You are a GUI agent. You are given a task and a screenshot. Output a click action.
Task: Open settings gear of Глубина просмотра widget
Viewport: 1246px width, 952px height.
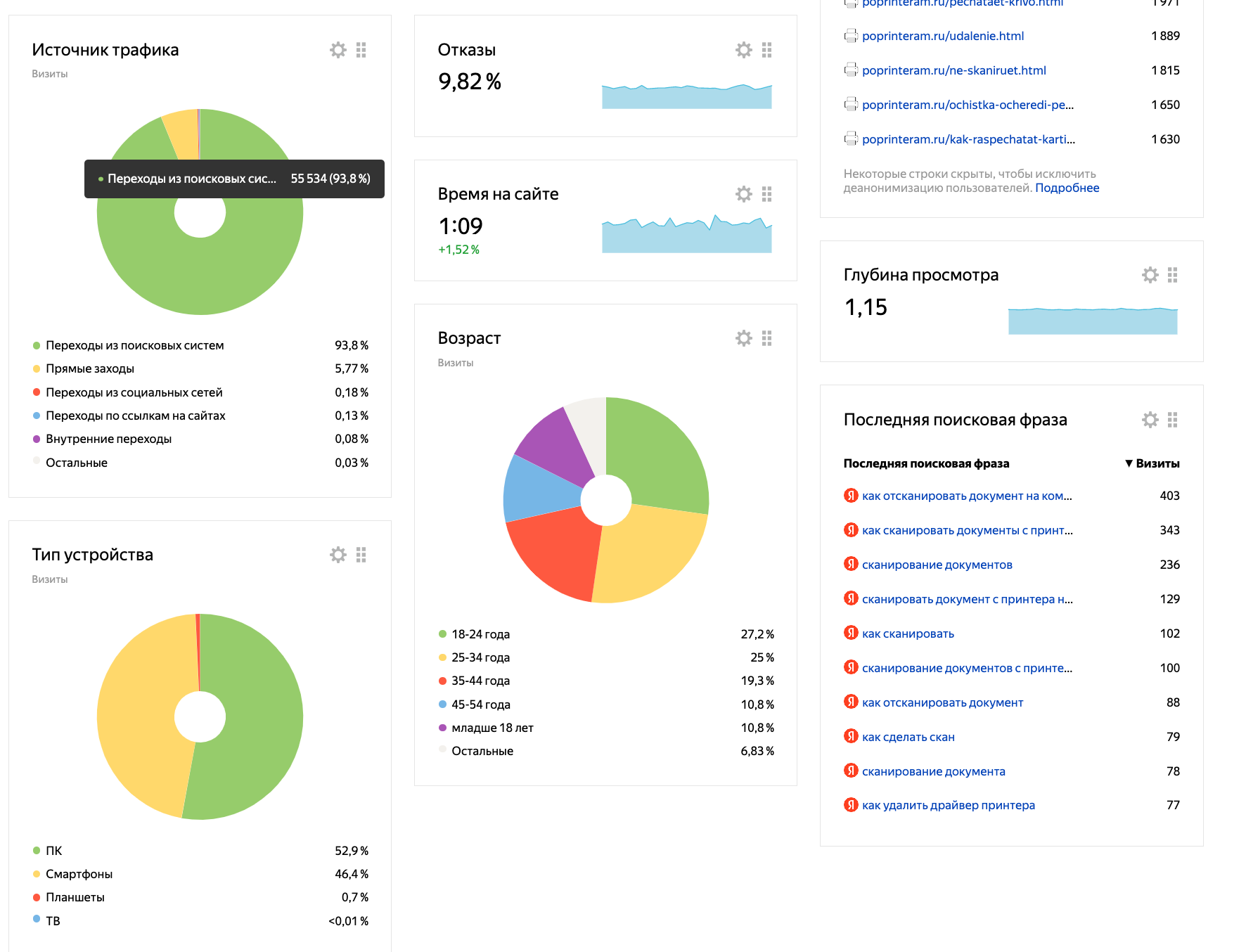click(1150, 275)
